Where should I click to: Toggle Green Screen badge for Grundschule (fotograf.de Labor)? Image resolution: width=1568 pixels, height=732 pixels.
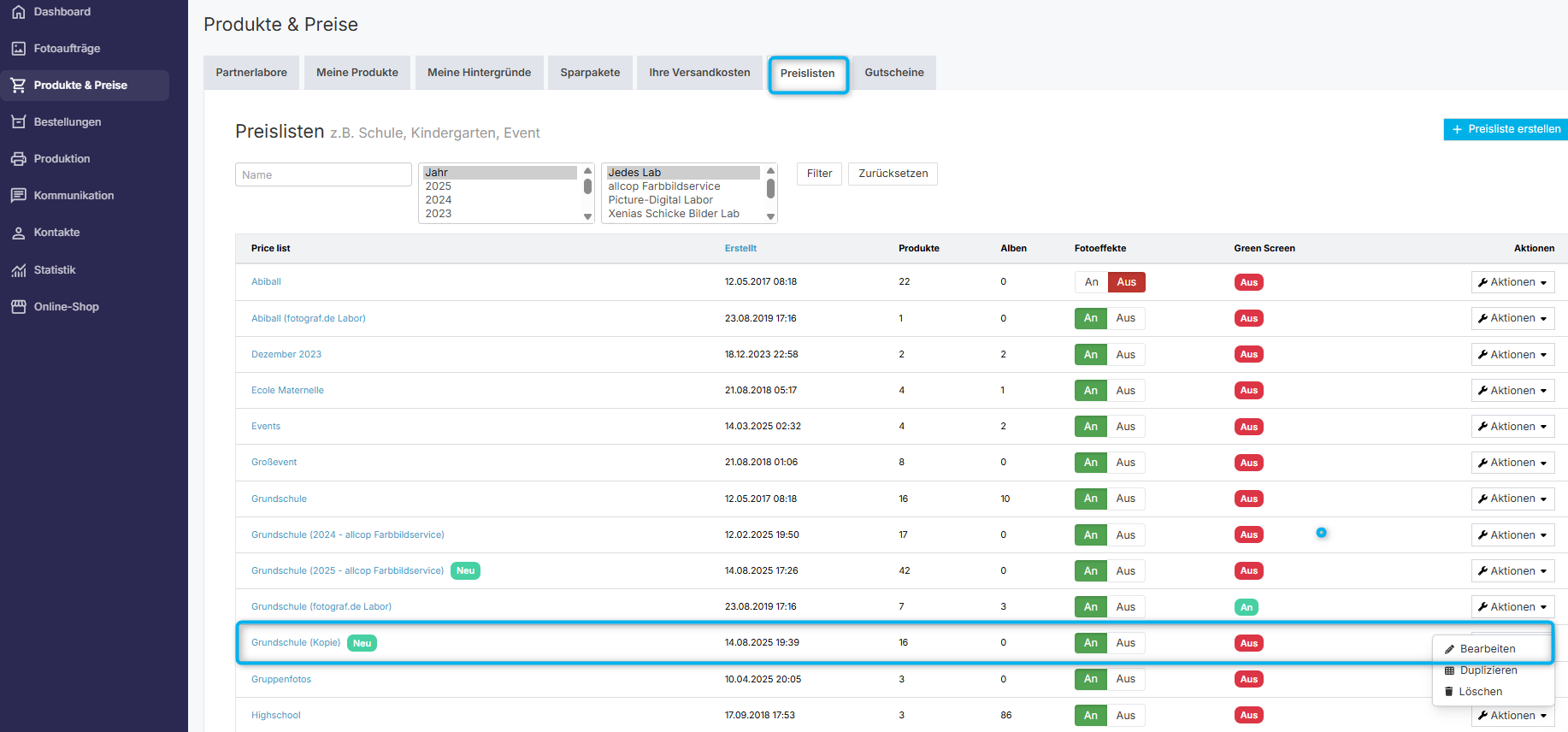tap(1247, 607)
